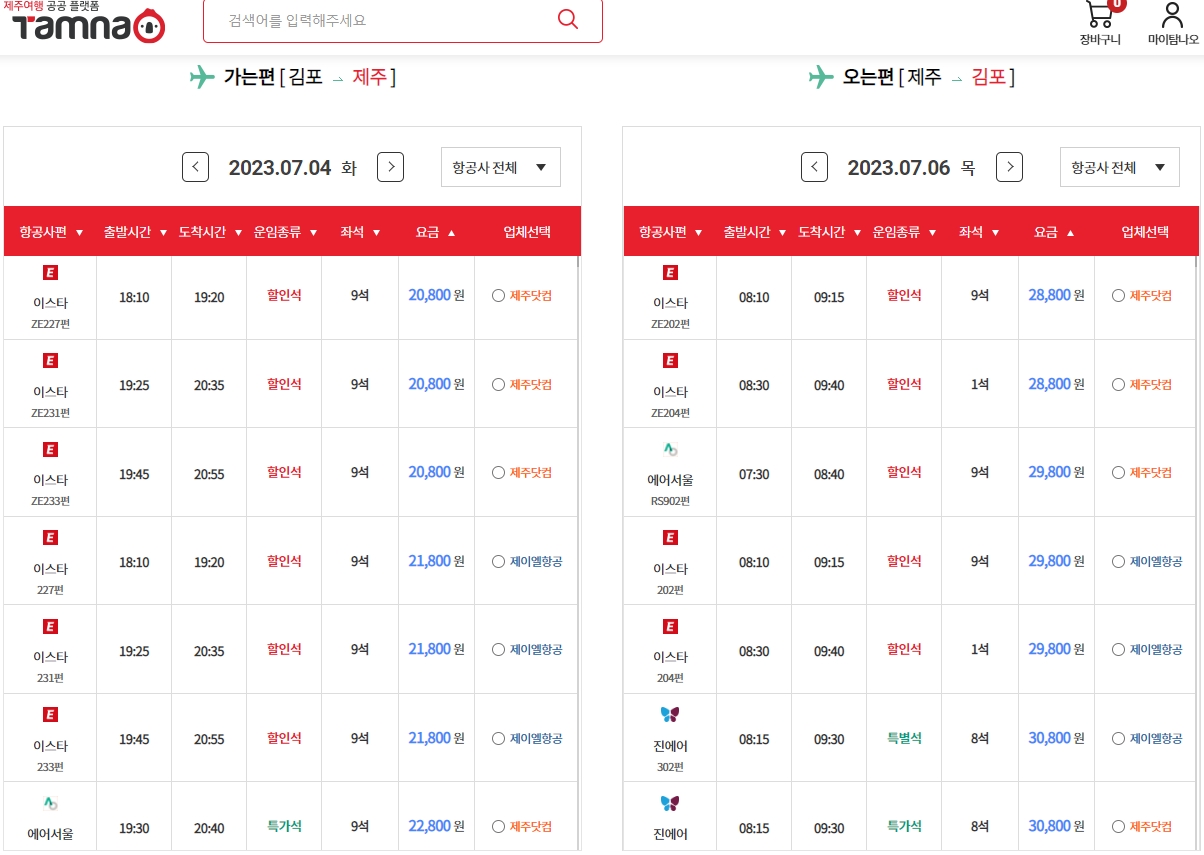Viewport: 1204px width, 855px height.
Task: Select 제이엘항공 label for return 202편
Action: pyautogui.click(x=1156, y=562)
